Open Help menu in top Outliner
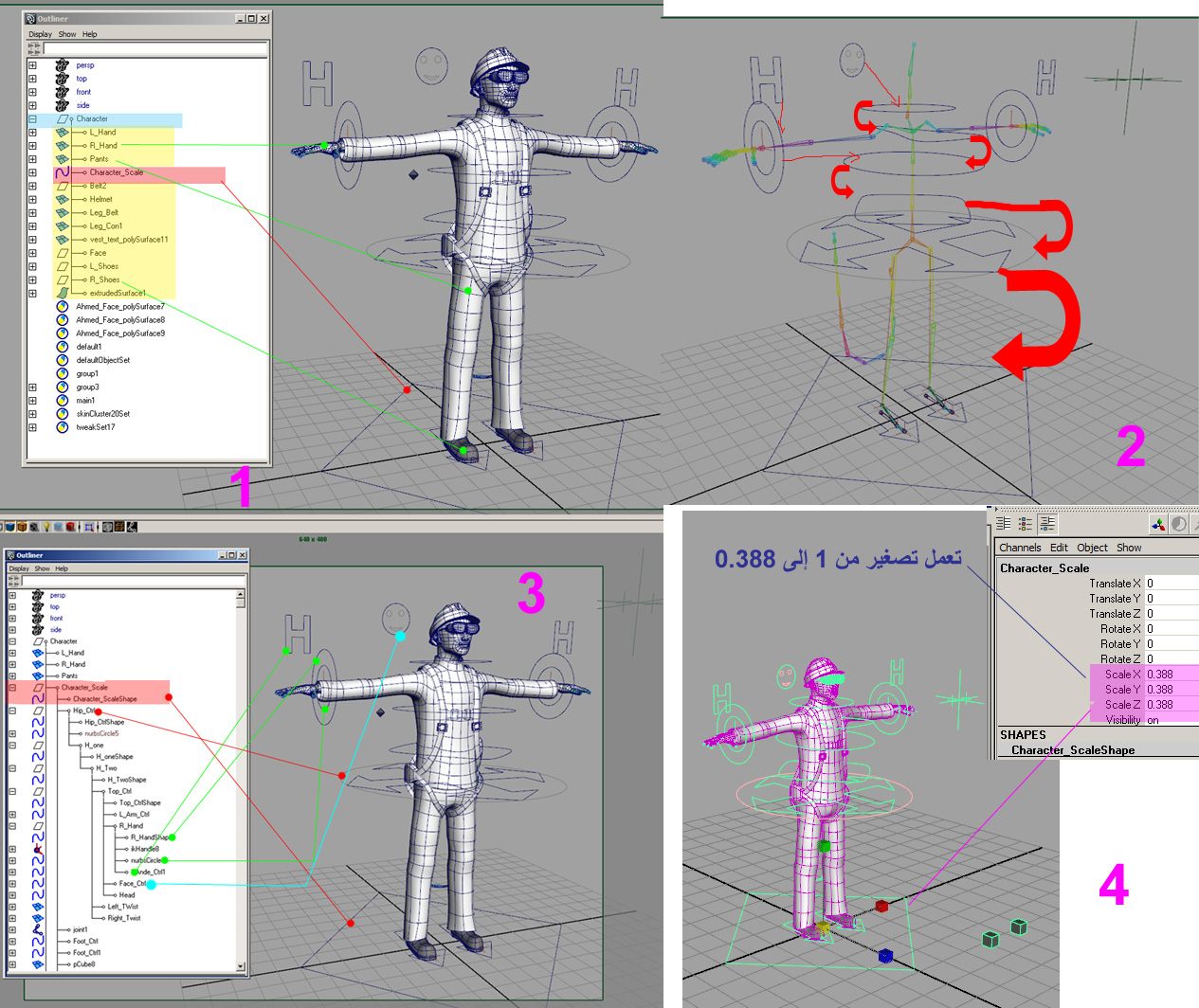This screenshot has height=1008, width=1199. coord(90,34)
